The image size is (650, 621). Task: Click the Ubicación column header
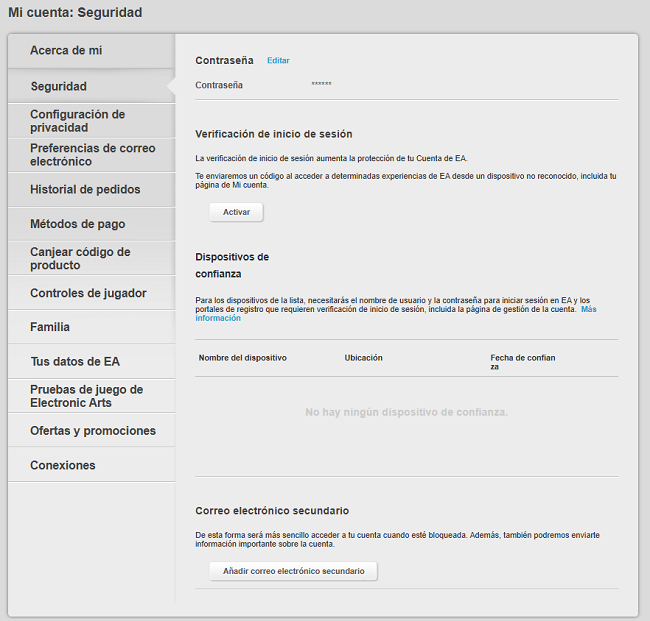[363, 357]
